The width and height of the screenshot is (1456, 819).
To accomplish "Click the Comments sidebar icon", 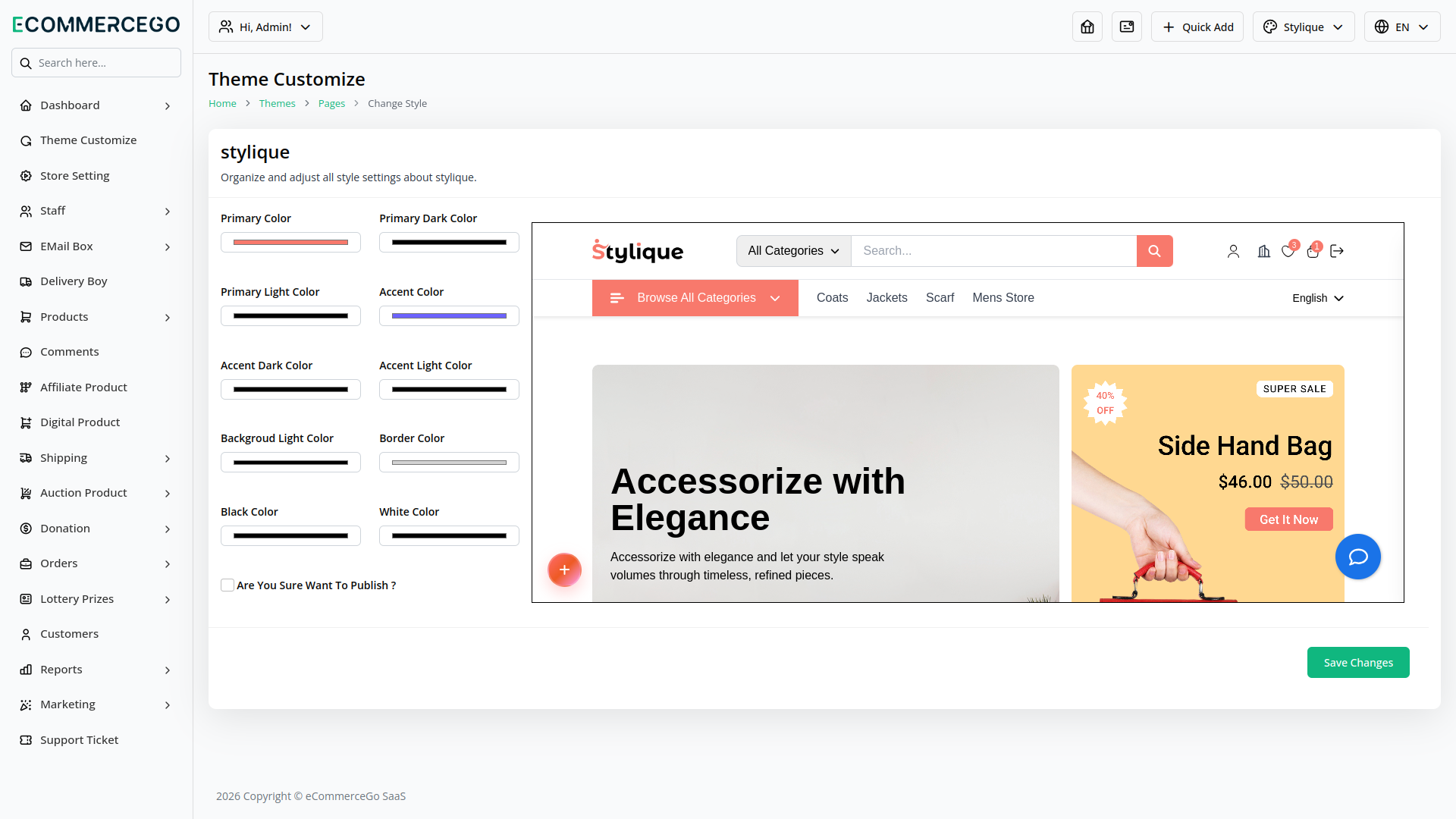I will click(x=26, y=352).
